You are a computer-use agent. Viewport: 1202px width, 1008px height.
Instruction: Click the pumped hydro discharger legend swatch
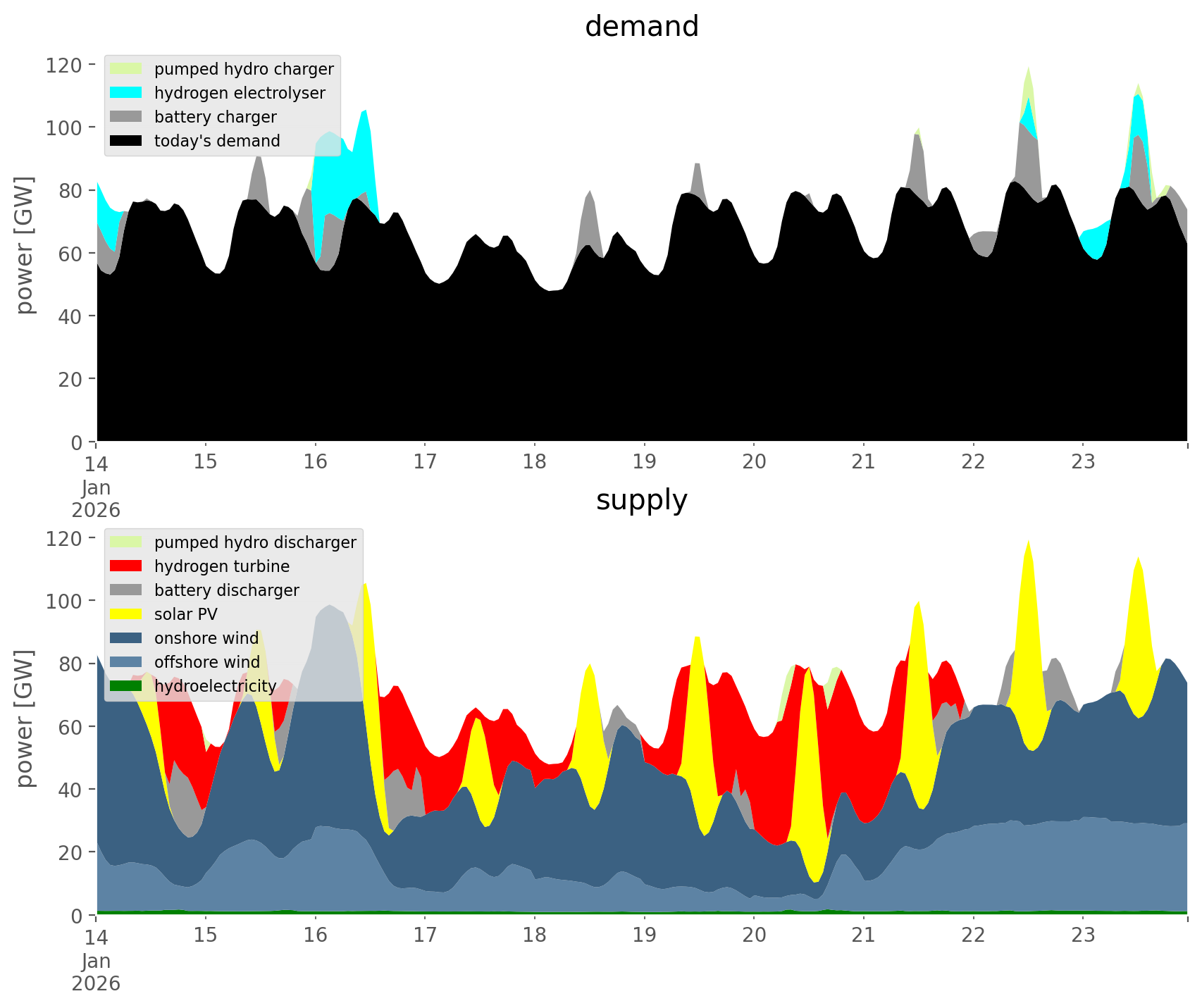pos(126,542)
